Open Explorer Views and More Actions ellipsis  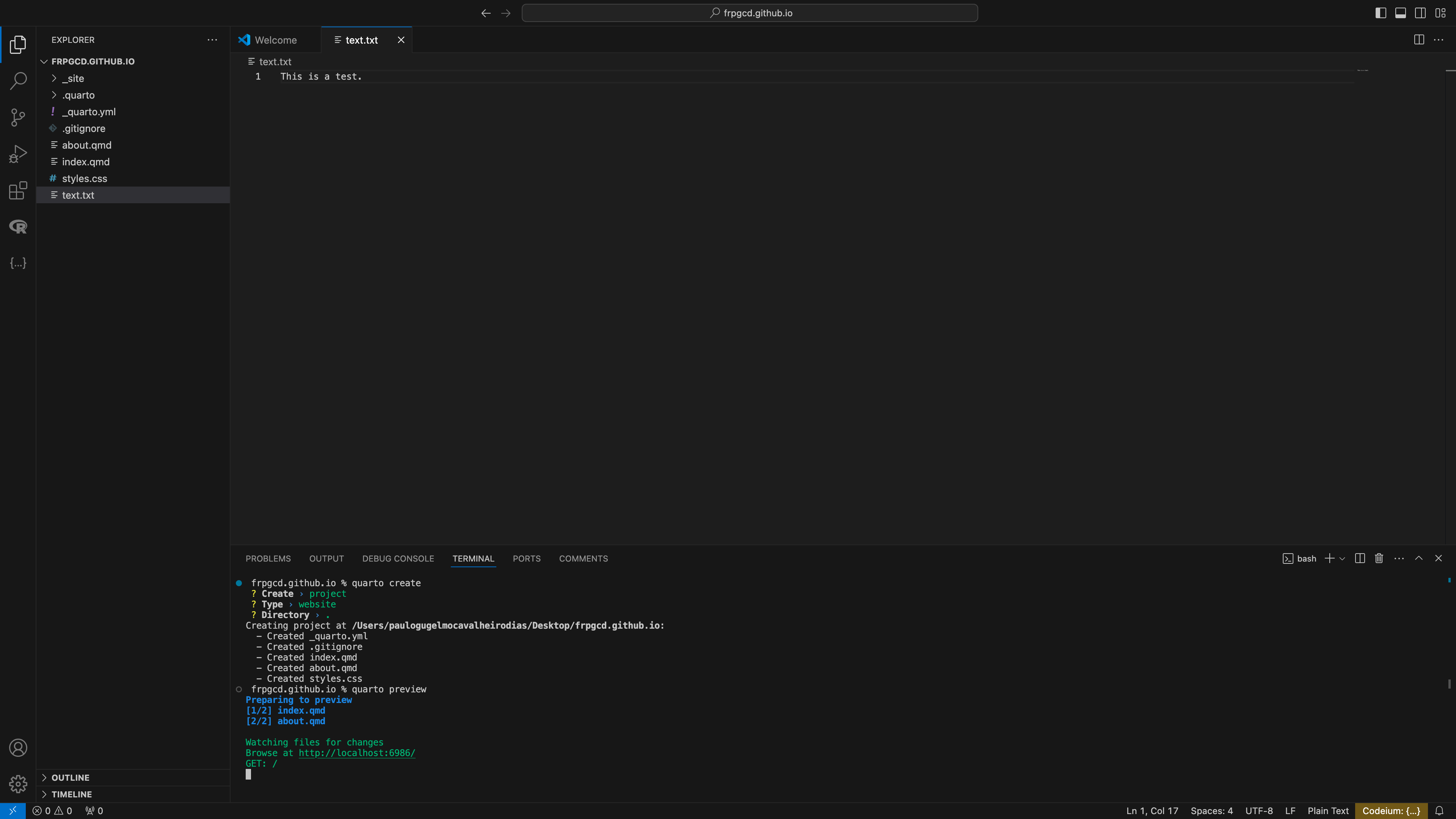point(212,39)
